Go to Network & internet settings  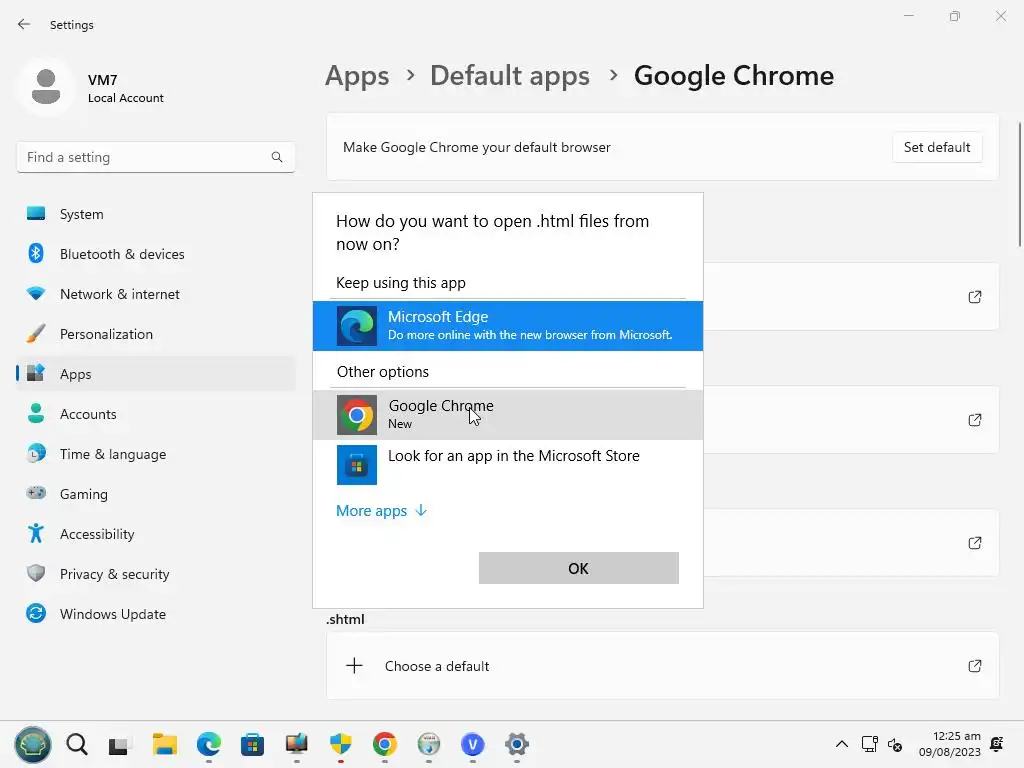coord(120,294)
